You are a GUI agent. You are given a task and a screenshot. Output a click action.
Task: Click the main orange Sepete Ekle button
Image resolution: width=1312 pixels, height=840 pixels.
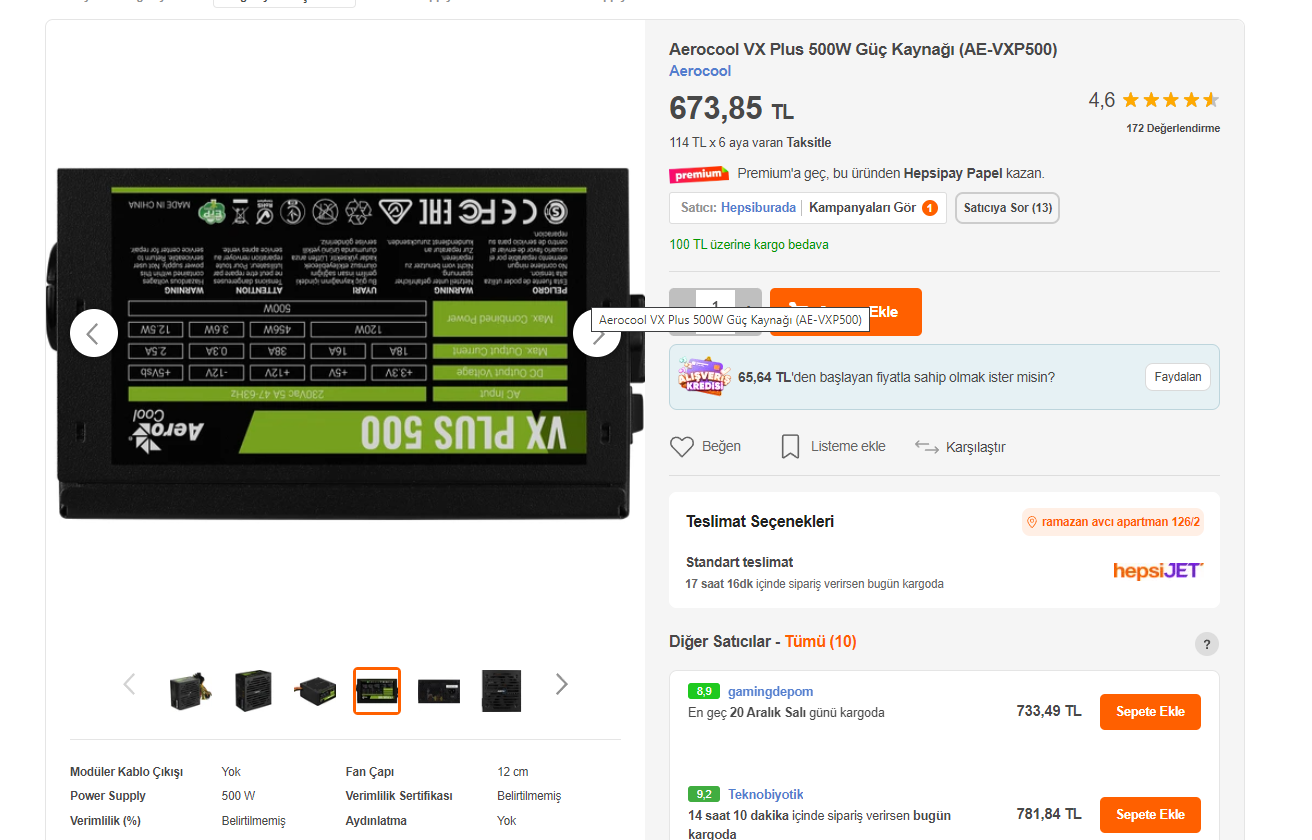click(x=846, y=312)
